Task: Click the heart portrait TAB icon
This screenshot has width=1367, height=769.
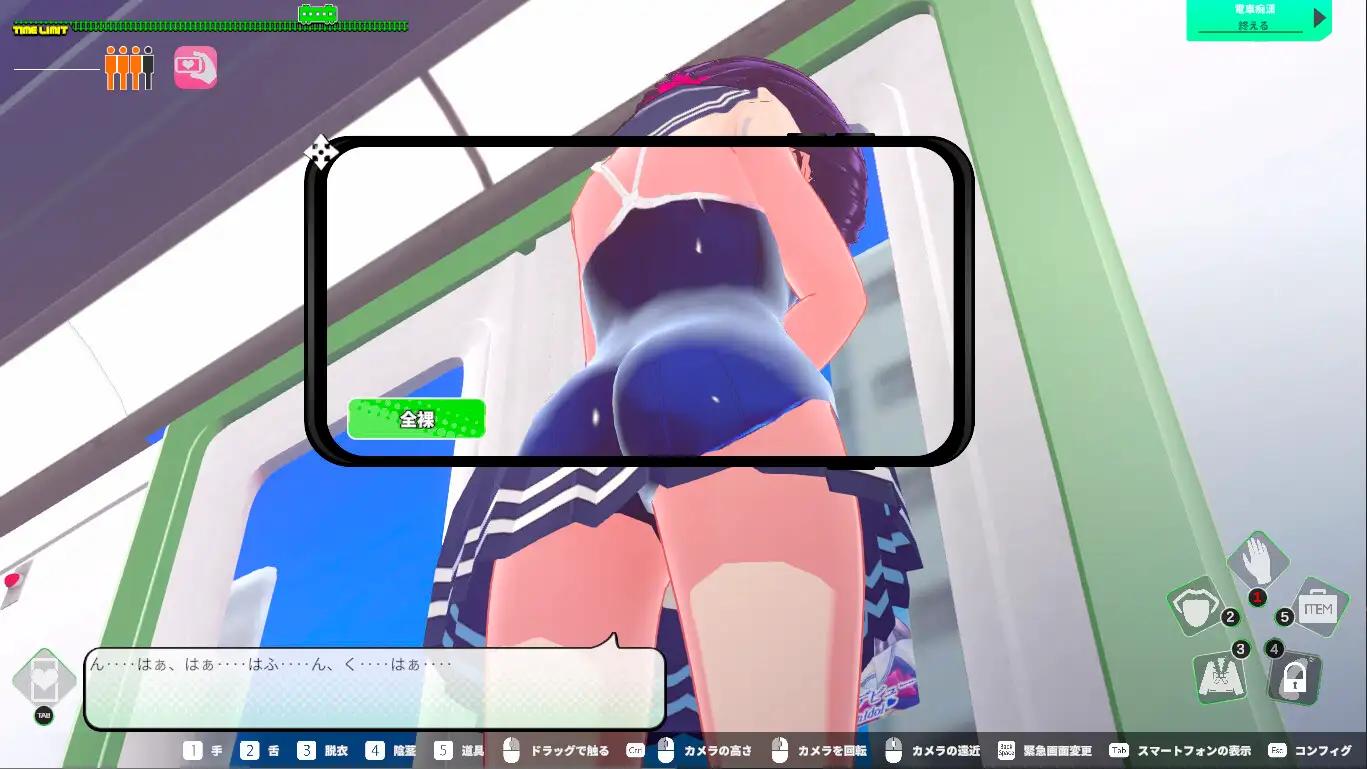Action: click(x=44, y=682)
